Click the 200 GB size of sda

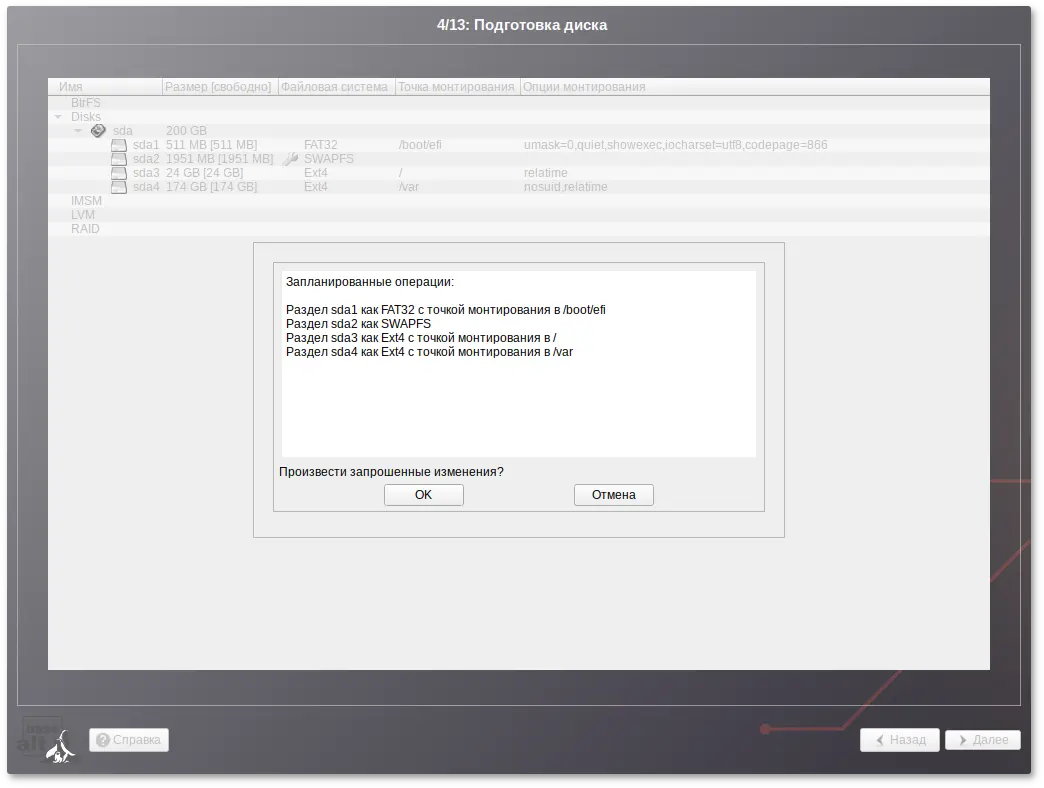(x=186, y=130)
